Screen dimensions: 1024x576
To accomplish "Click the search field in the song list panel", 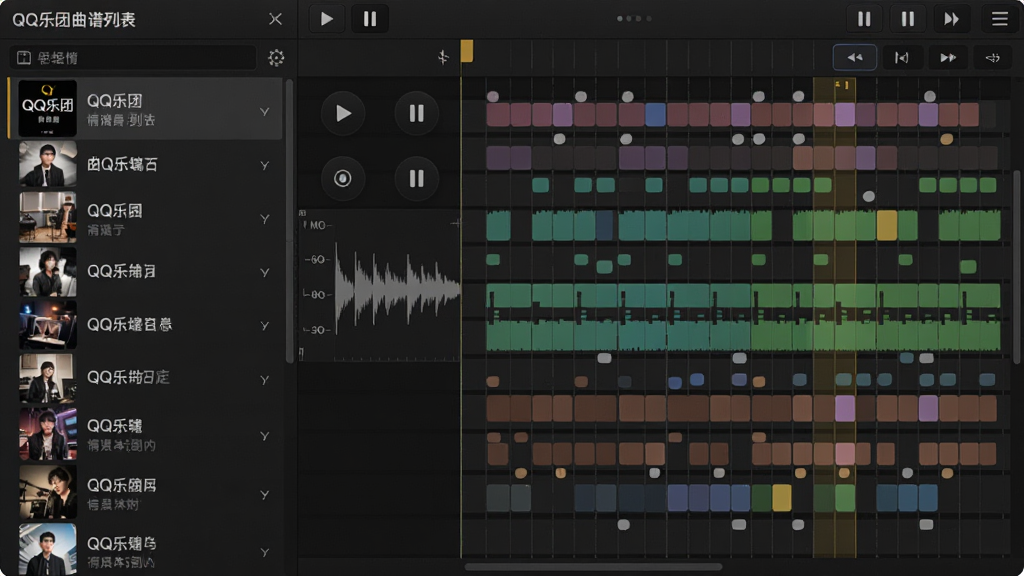I will 133,57.
